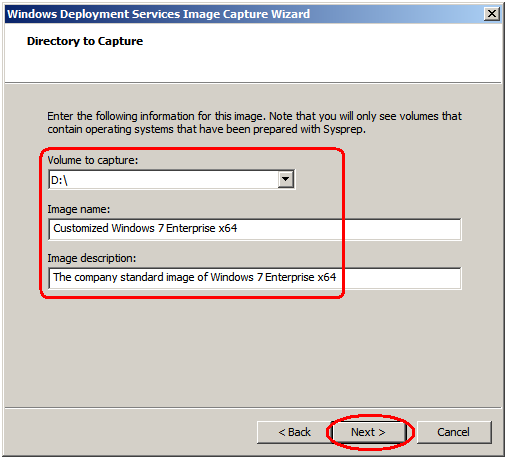This screenshot has width=507, height=459.
Task: Focus the Image description text field
Action: 255,278
